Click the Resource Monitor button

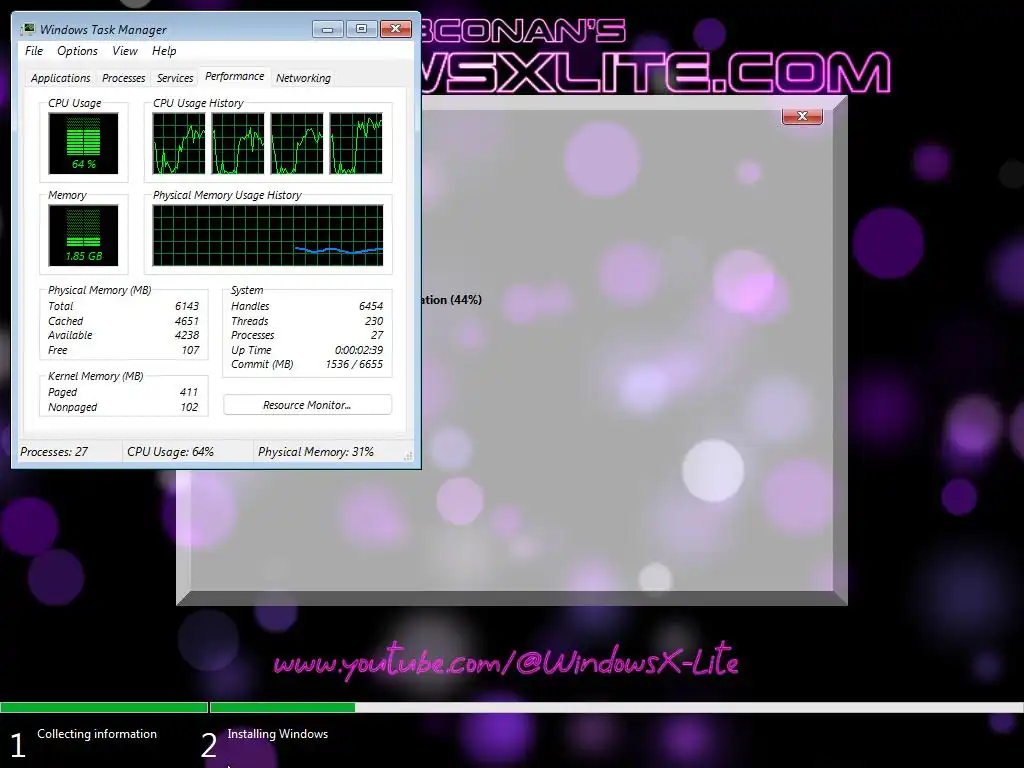click(307, 405)
